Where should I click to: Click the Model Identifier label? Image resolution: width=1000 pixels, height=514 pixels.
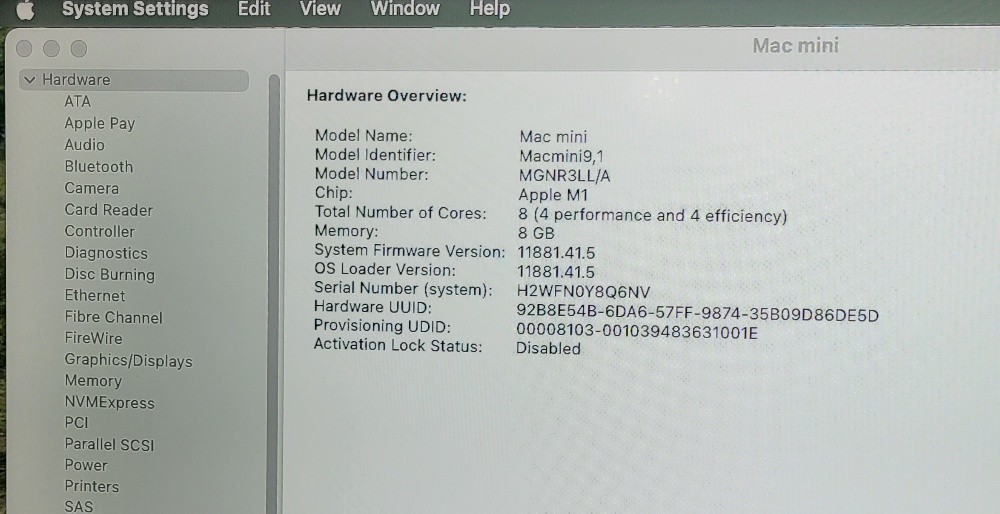375,155
